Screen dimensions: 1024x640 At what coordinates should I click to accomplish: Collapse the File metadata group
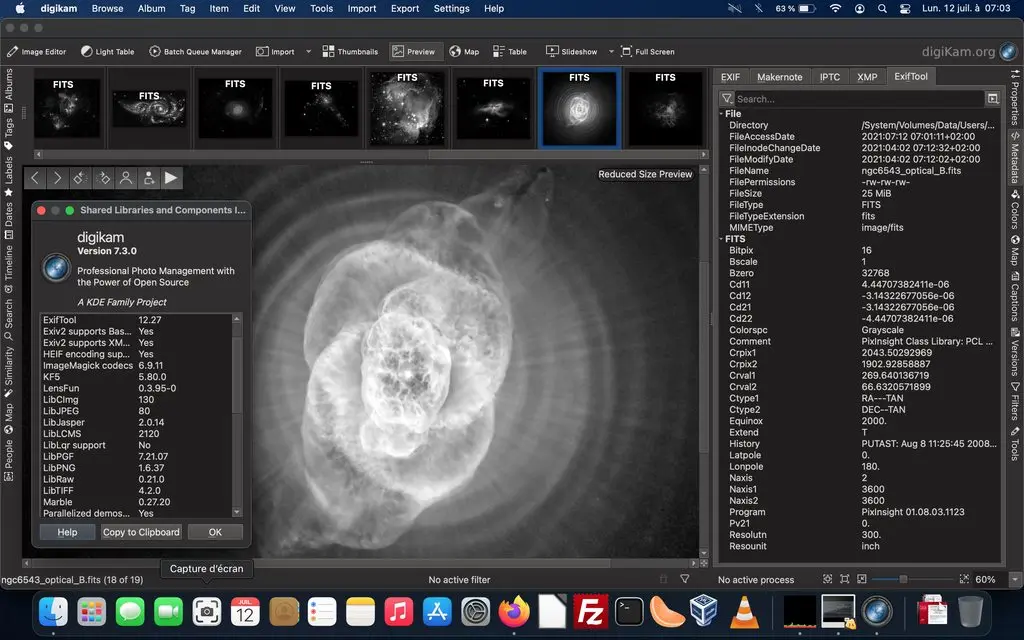pyautogui.click(x=721, y=114)
